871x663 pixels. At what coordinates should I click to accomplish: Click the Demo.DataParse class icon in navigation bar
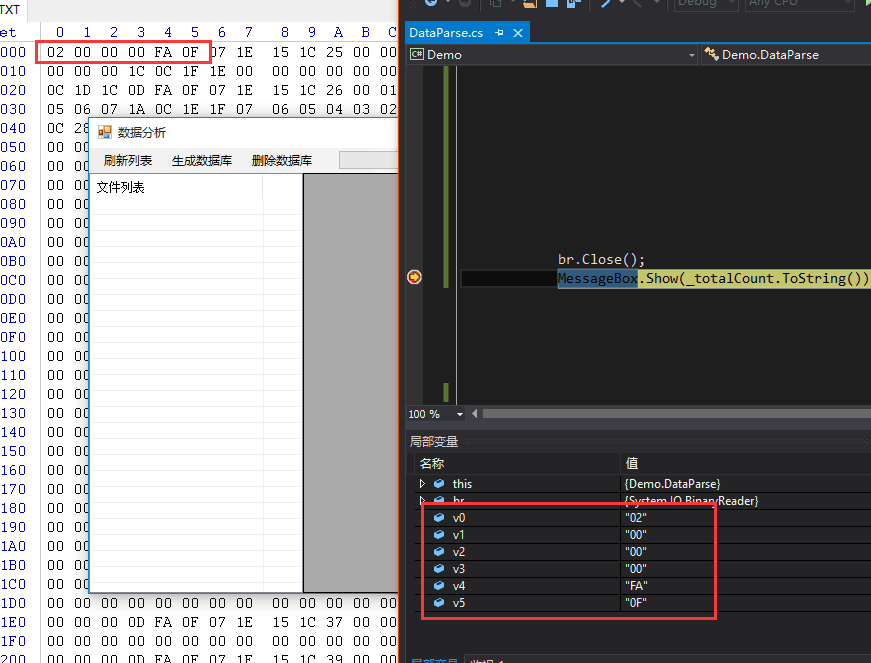[x=712, y=54]
